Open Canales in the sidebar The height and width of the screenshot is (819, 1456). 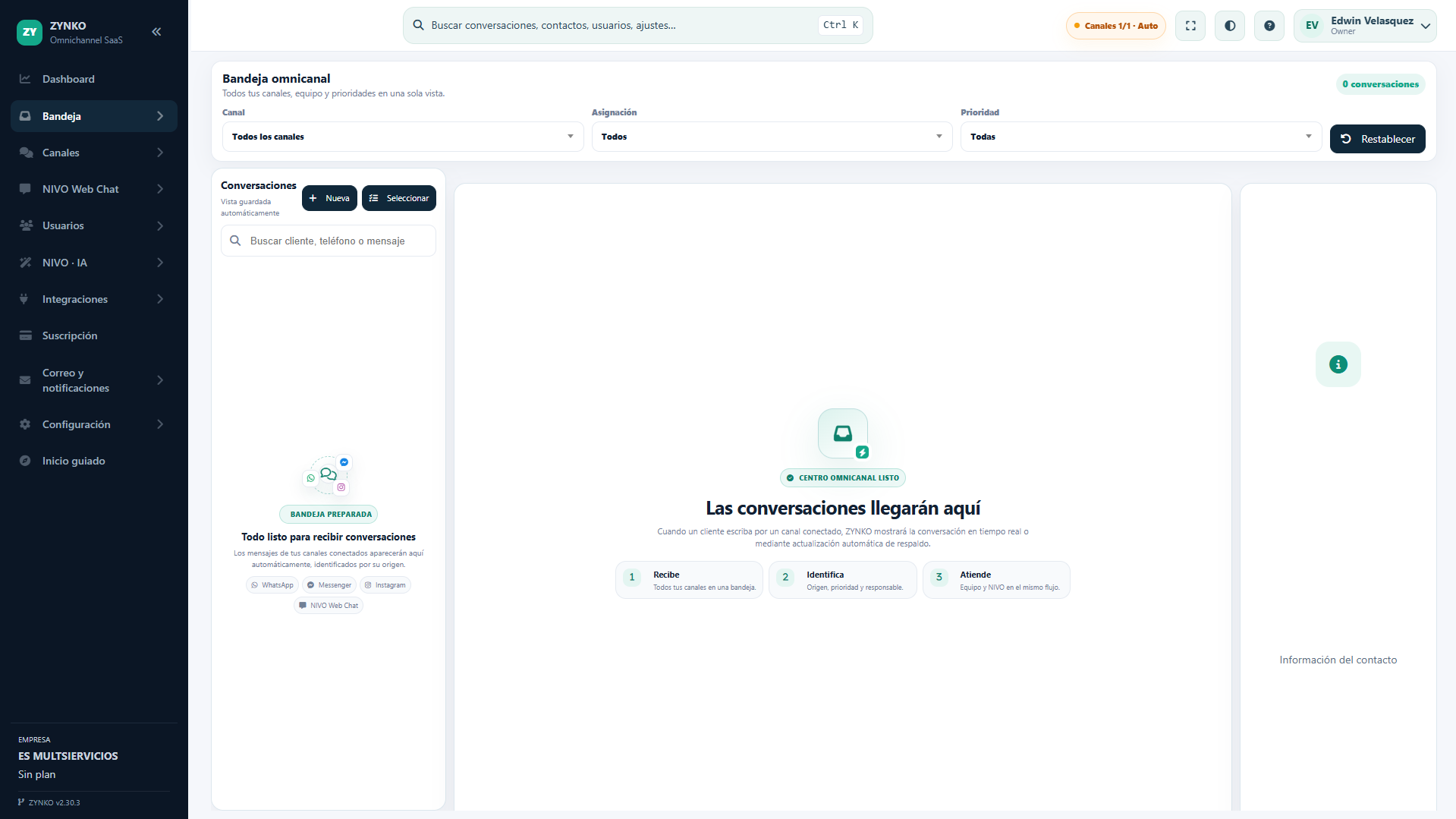click(94, 153)
